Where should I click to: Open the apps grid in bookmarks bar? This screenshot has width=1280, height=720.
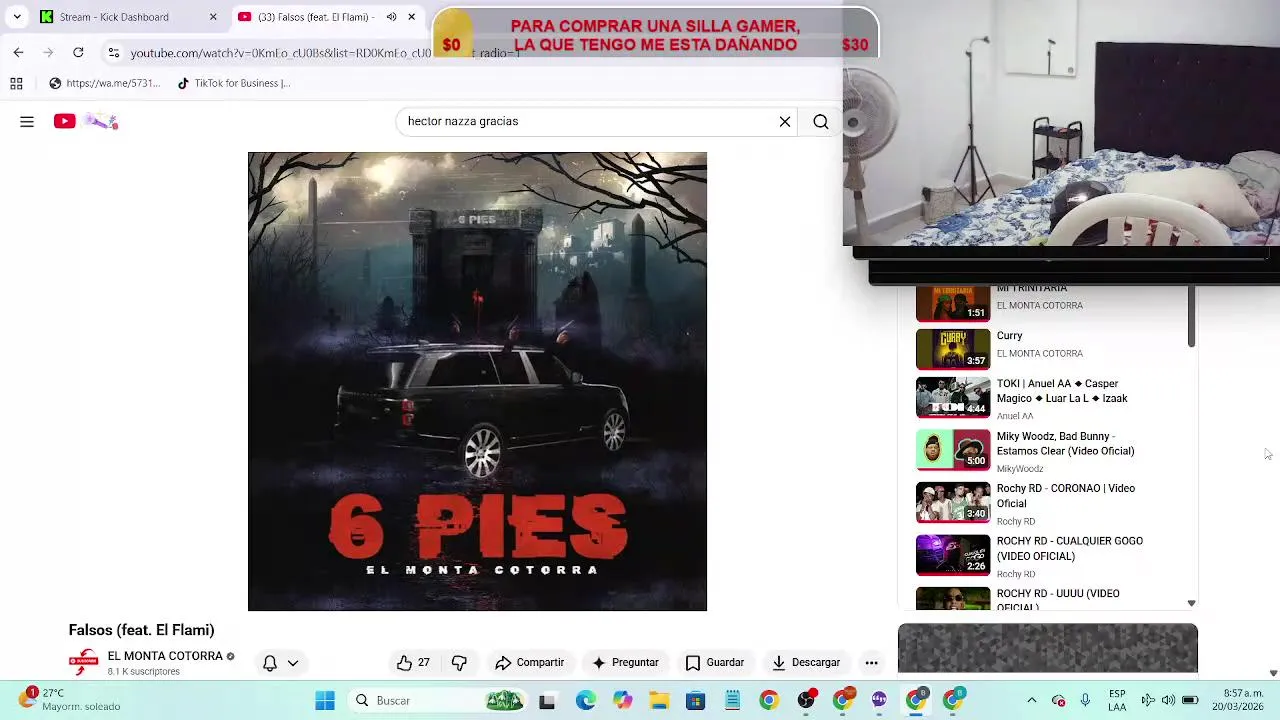16,84
